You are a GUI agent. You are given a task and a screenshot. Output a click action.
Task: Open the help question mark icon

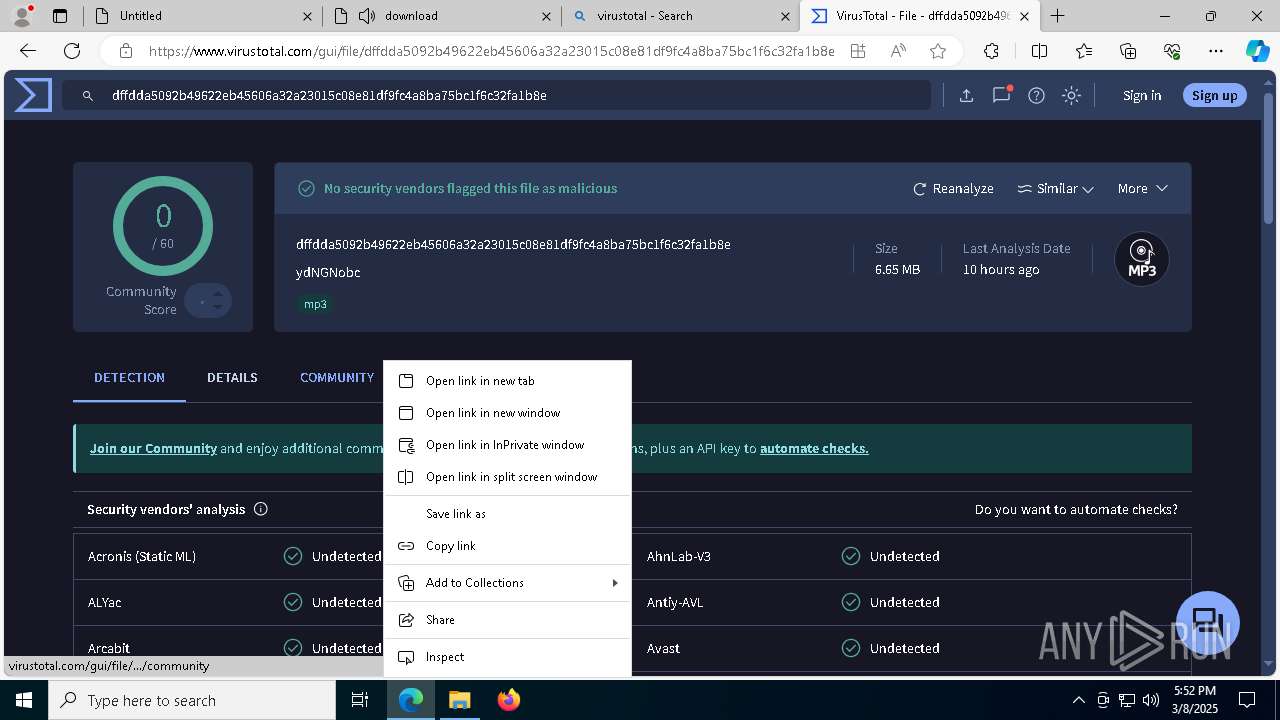(x=1036, y=96)
